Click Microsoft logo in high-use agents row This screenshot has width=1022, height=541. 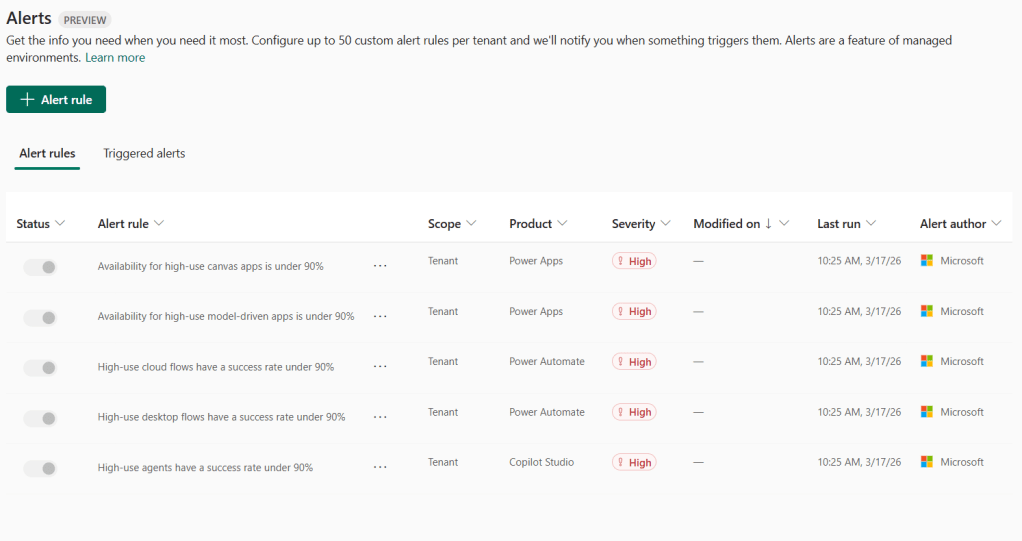click(927, 462)
